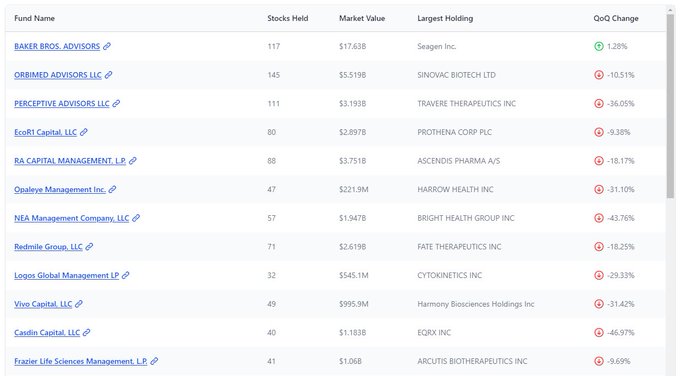Click link icon beside PERCEPTIVE ADVISORS LLC
This screenshot has height=376, width=680.
point(116,103)
